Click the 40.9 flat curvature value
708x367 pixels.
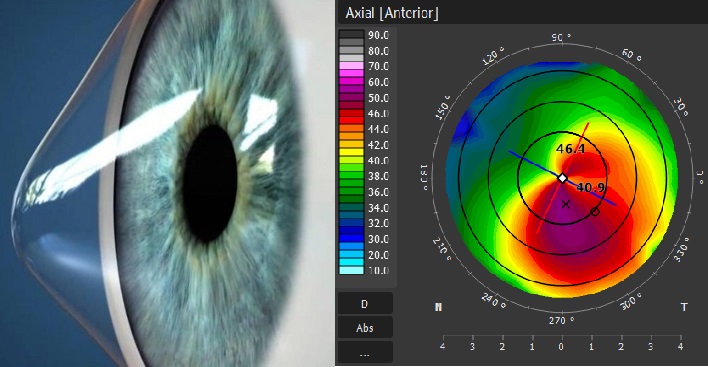coord(591,187)
